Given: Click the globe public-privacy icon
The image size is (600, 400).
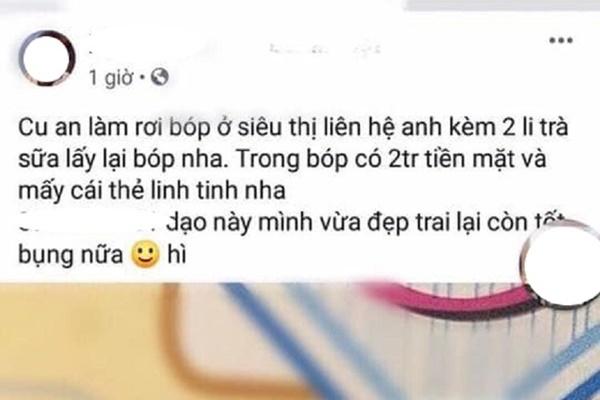Looking at the screenshot, I should coord(160,78).
